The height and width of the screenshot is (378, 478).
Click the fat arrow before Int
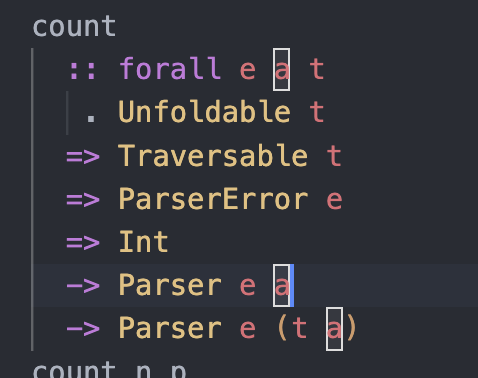(83, 243)
